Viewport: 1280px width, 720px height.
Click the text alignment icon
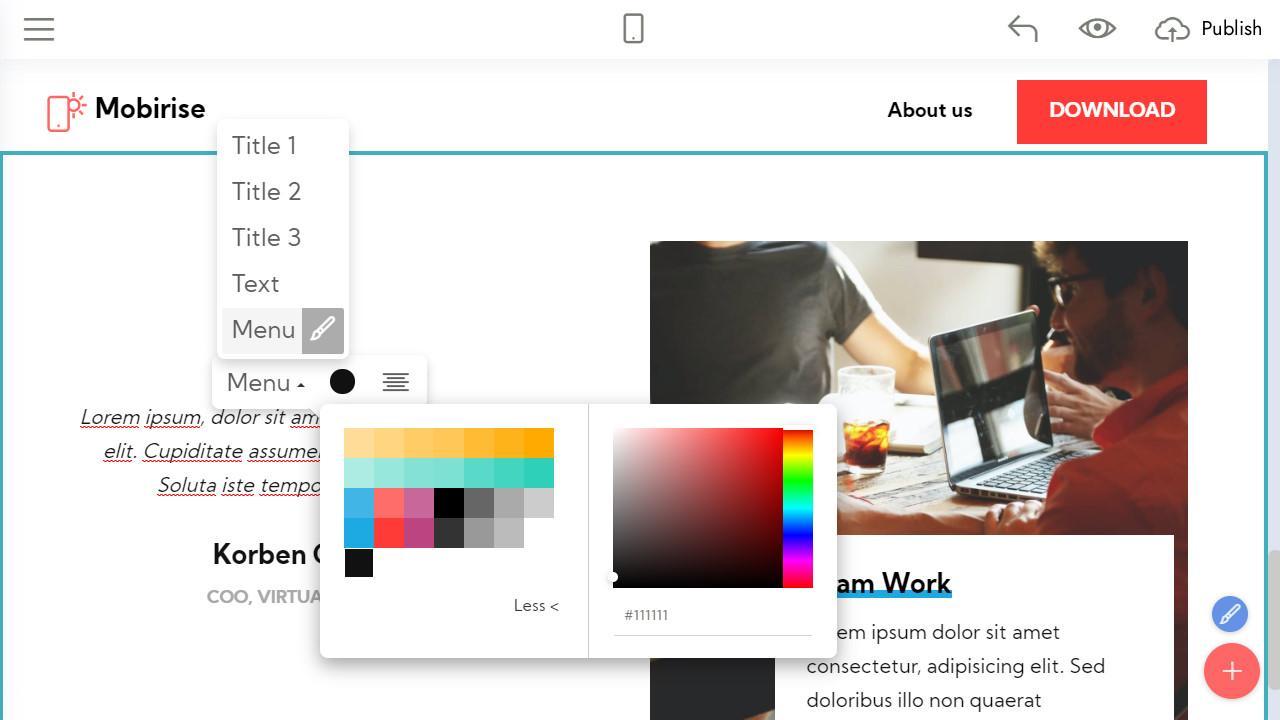click(x=396, y=382)
